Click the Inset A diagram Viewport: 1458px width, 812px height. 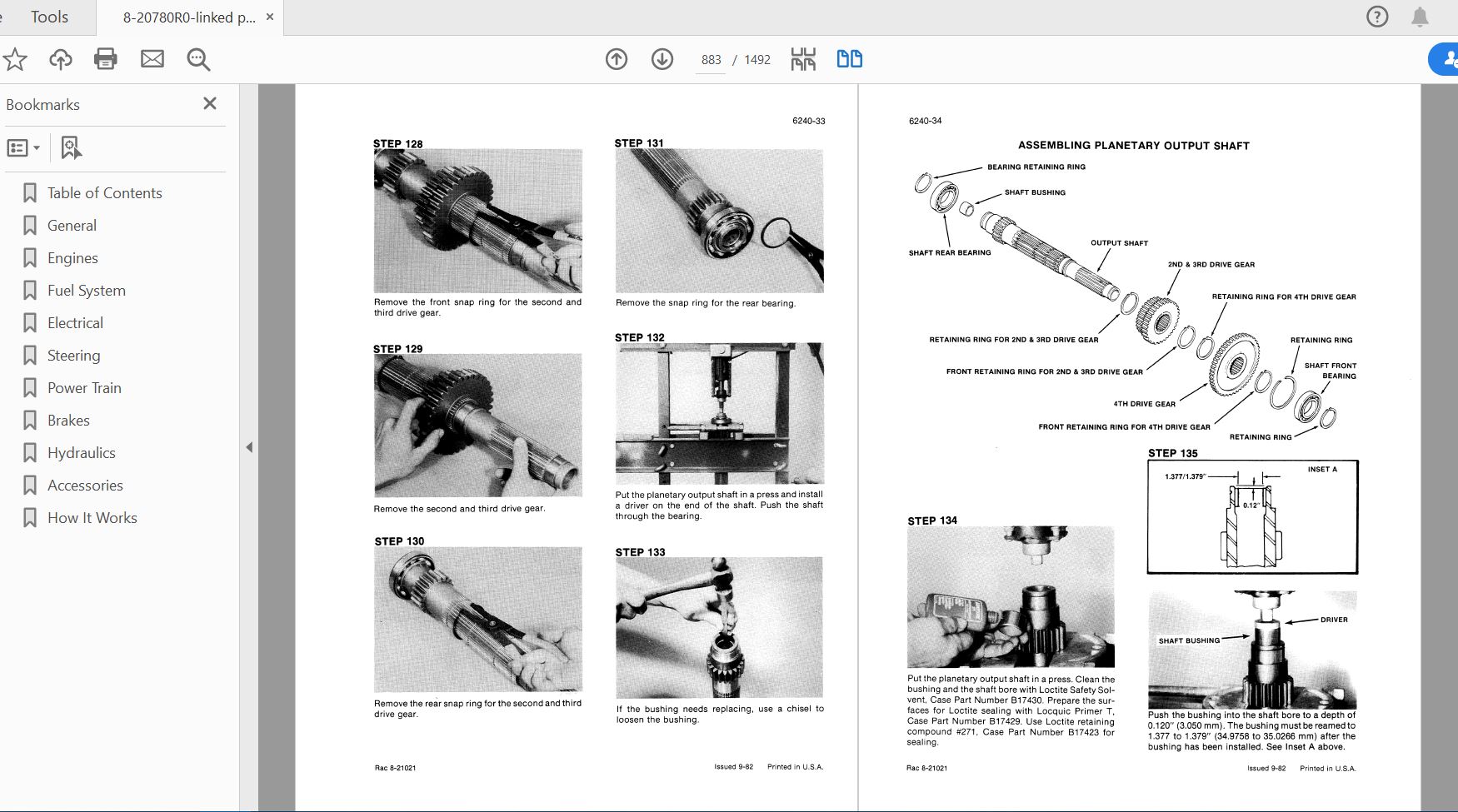[1252, 517]
